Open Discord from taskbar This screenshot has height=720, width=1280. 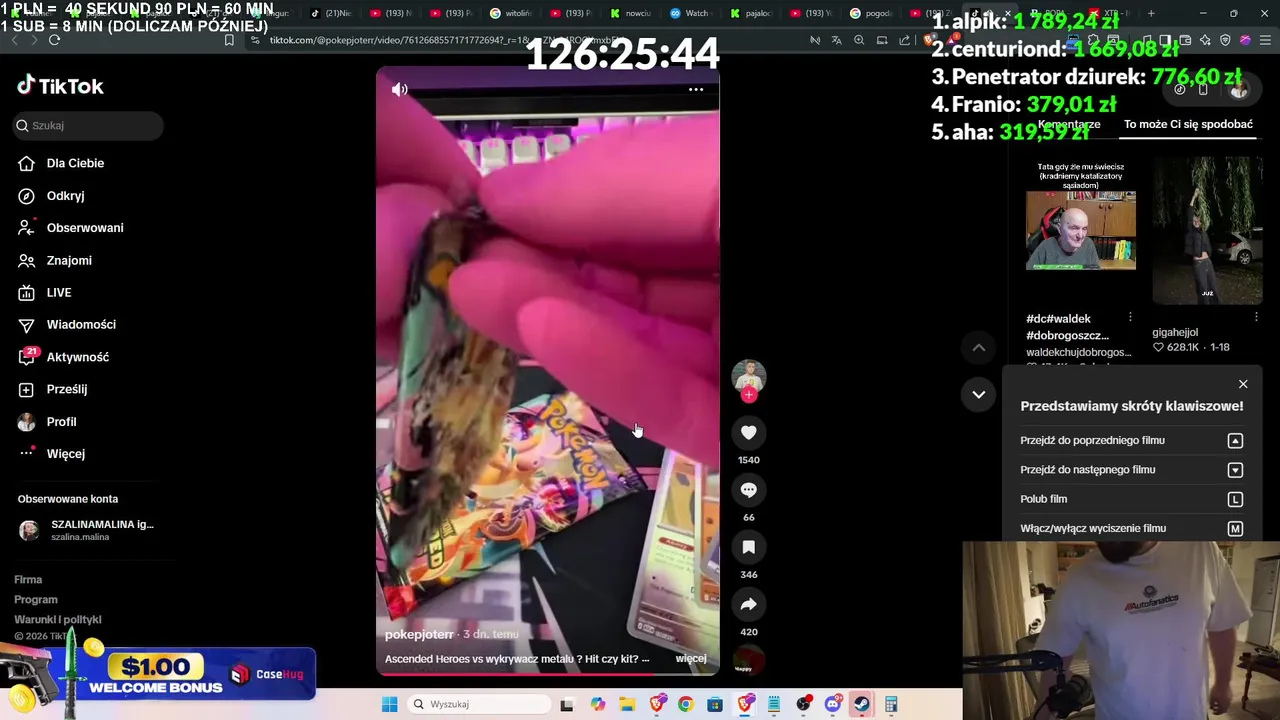tap(833, 704)
